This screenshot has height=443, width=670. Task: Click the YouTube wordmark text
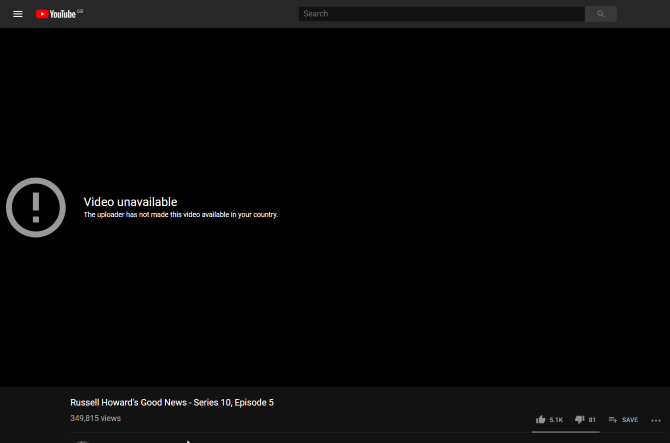(x=62, y=14)
